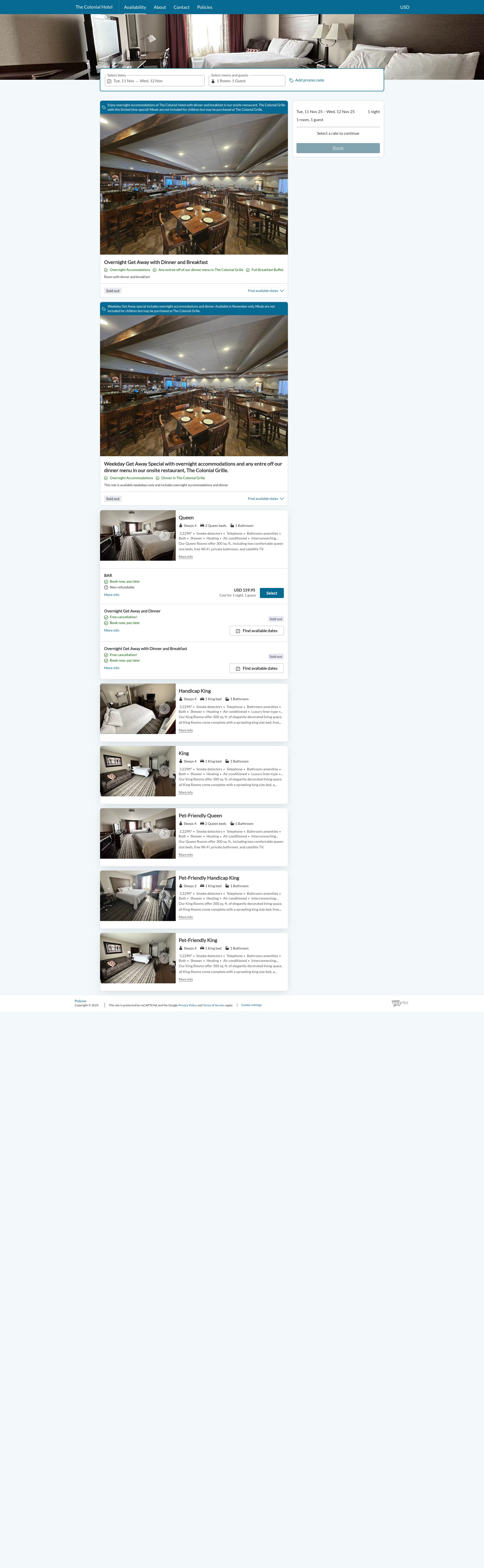The height and width of the screenshot is (1568, 484).
Task: Find available dates for Overnight Get Away and Dinner
Action: [257, 631]
